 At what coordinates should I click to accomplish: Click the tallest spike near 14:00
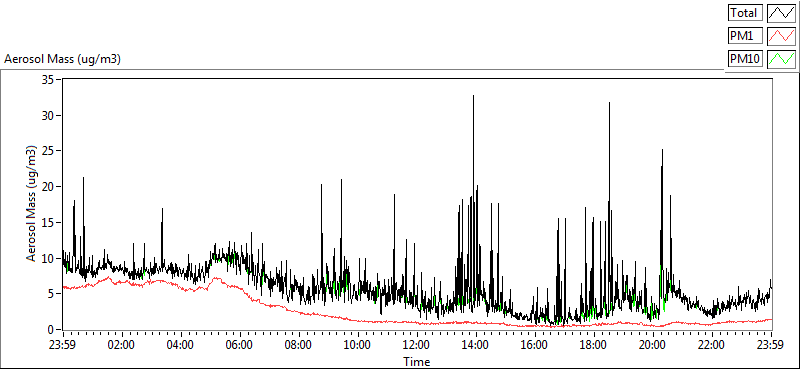[473, 199]
